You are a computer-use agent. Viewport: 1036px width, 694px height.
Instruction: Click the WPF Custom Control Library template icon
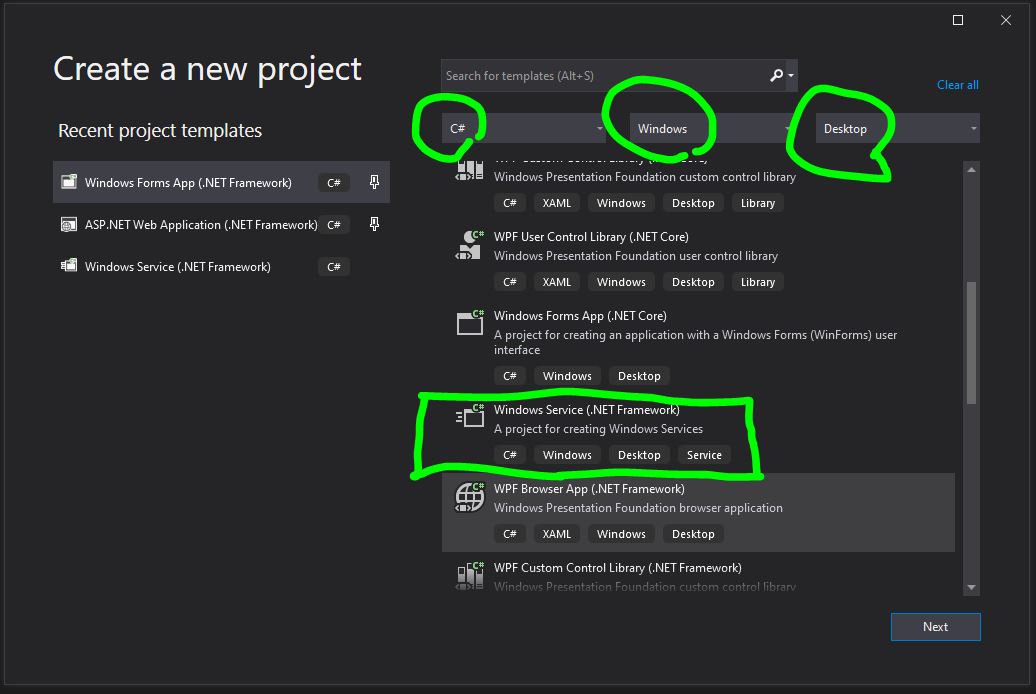click(468, 575)
